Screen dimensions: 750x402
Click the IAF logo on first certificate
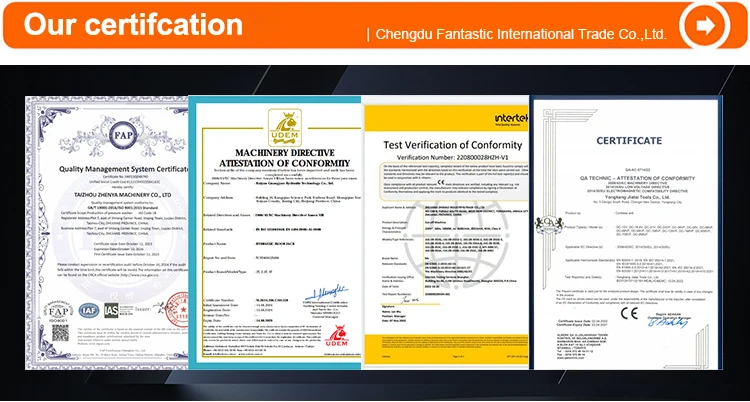[89, 310]
